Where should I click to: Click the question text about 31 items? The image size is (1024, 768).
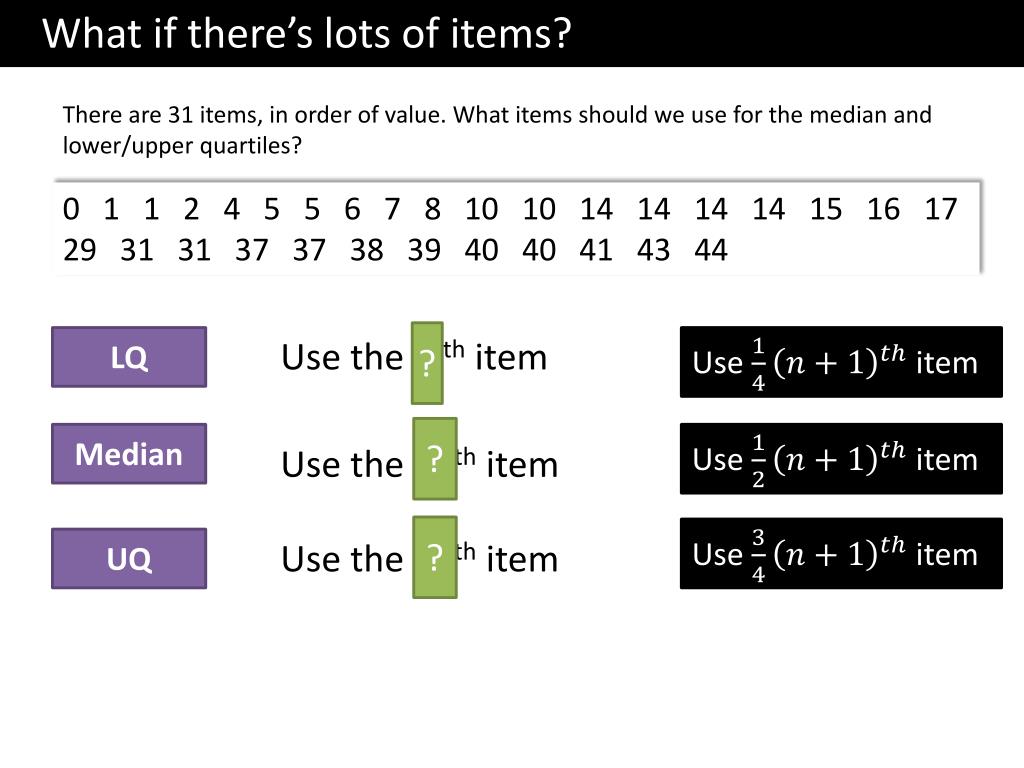pos(496,130)
